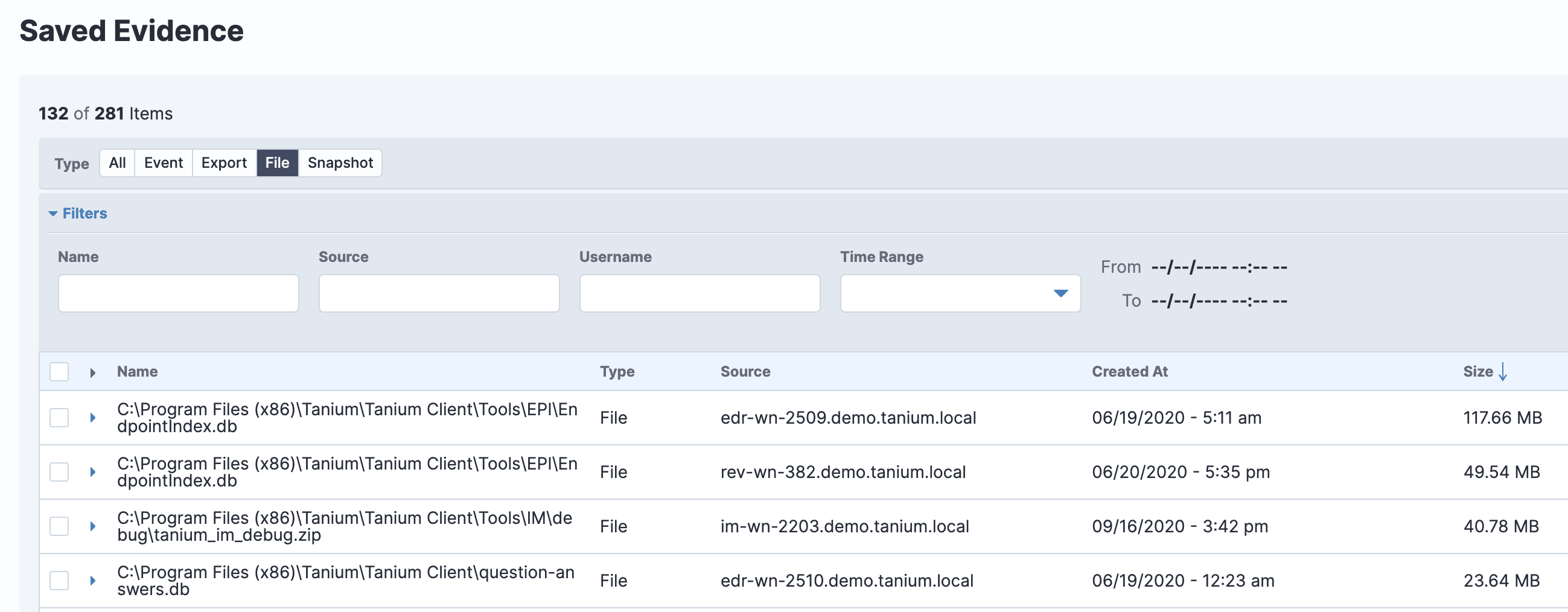Viewport: 1568px width, 612px height.
Task: Click the 23.64 MB size value
Action: click(1502, 581)
